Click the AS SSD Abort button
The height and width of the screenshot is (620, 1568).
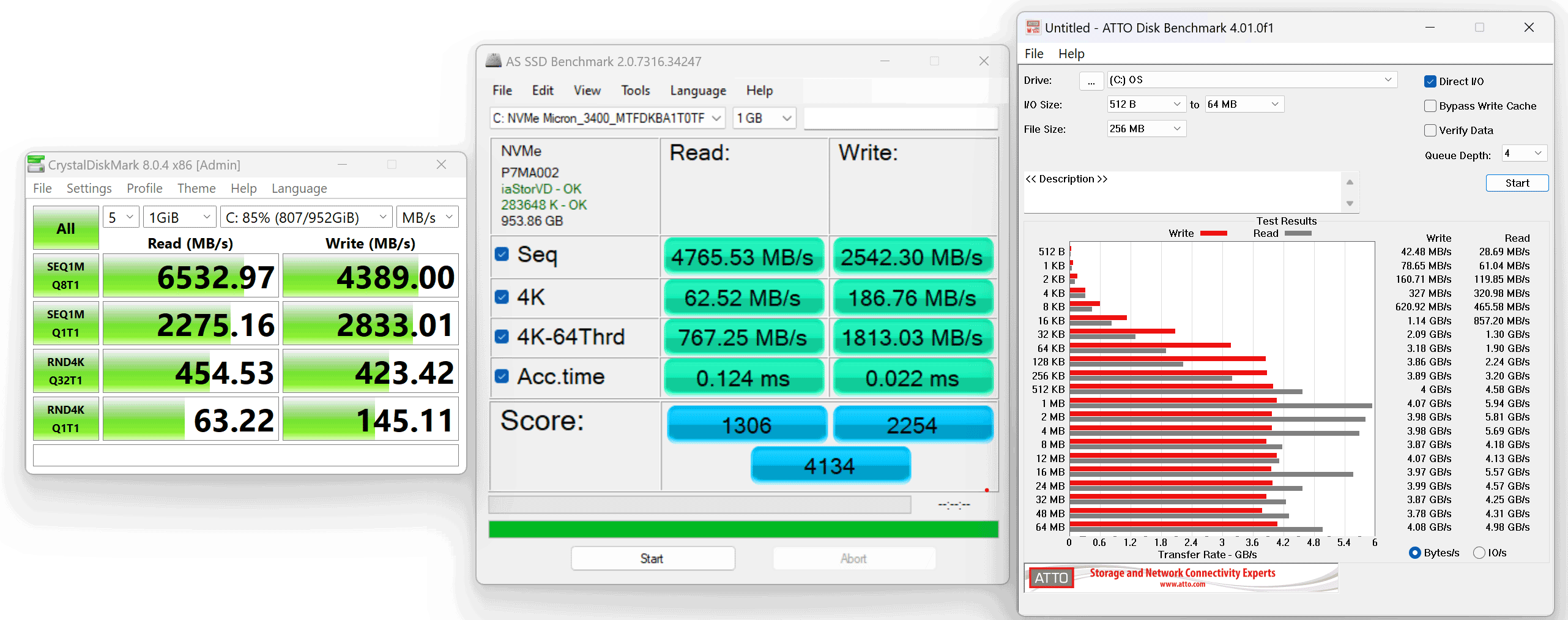[854, 558]
